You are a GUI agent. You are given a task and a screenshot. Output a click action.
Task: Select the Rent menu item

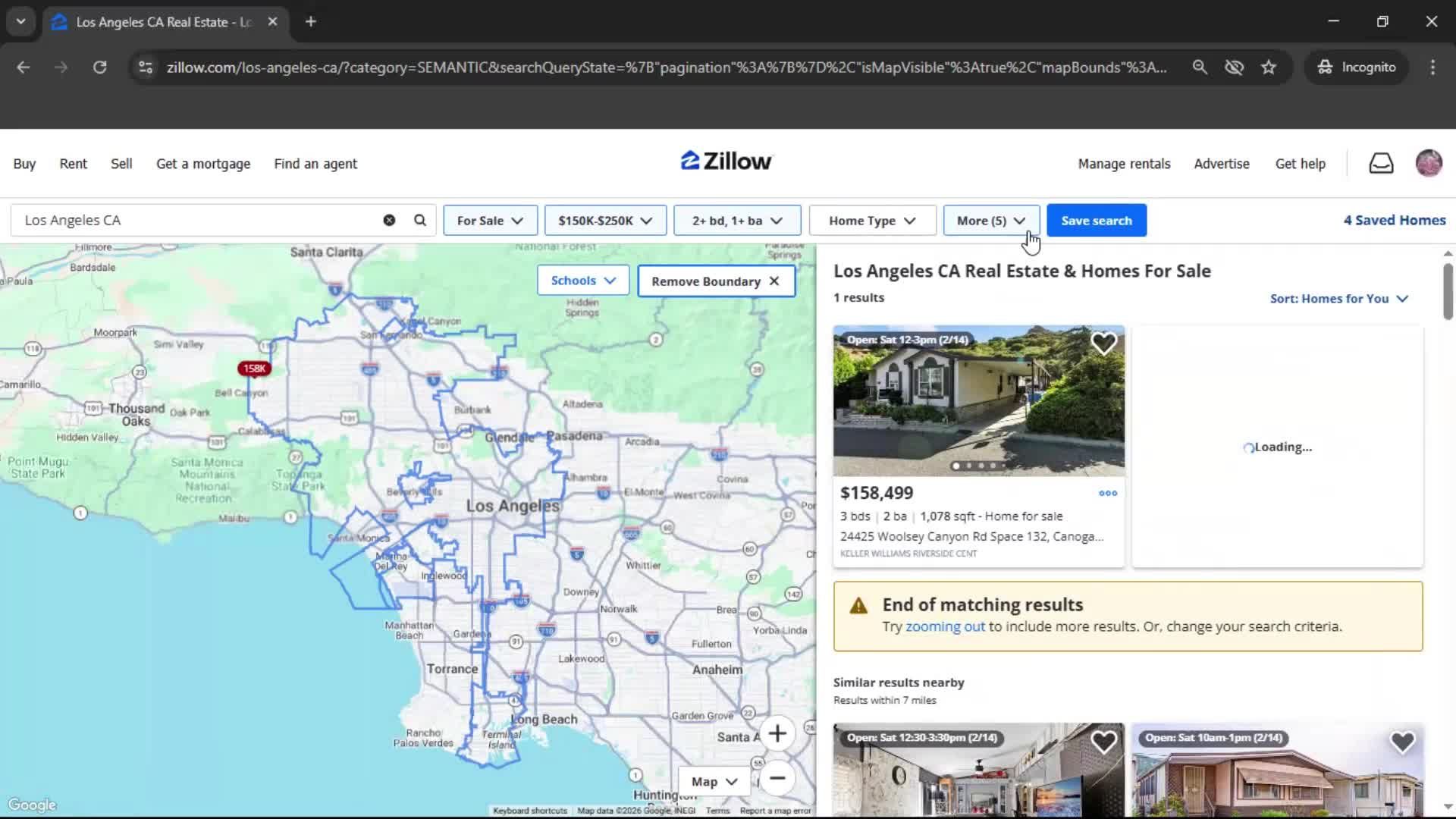73,163
